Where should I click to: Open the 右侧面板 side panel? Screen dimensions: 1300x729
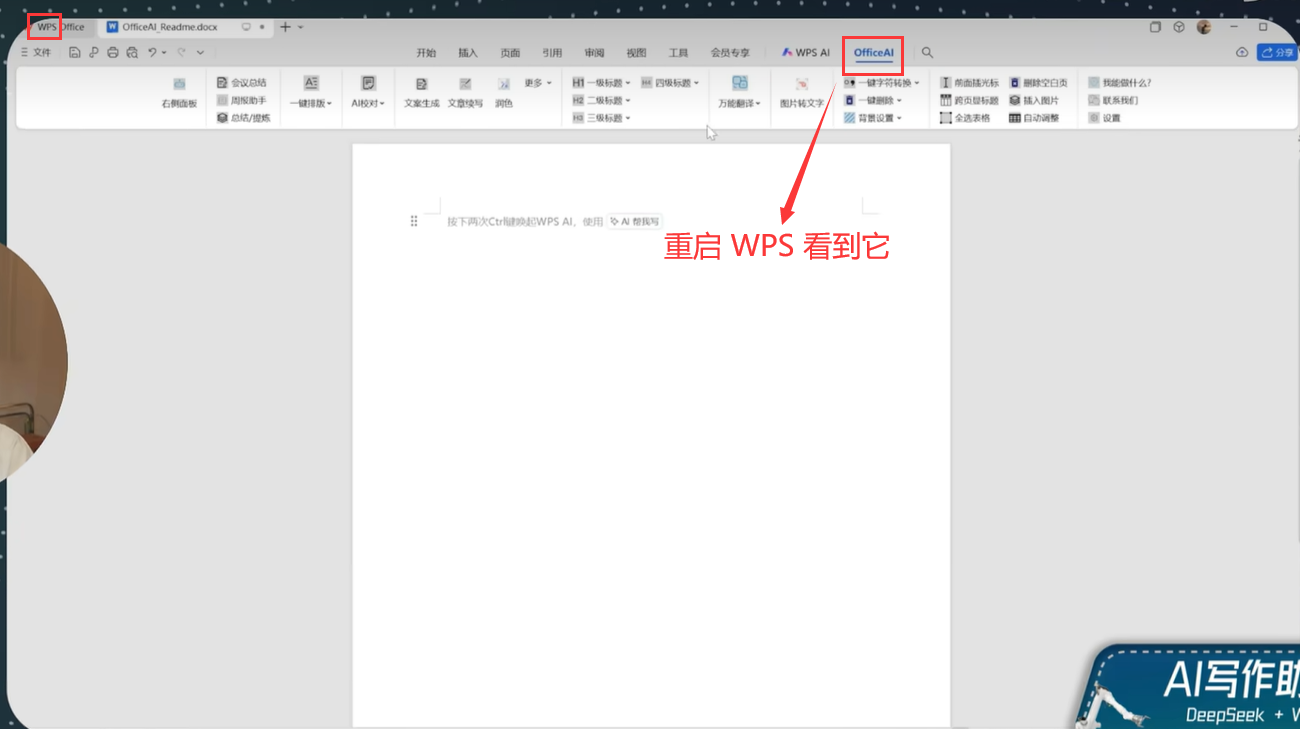[179, 93]
